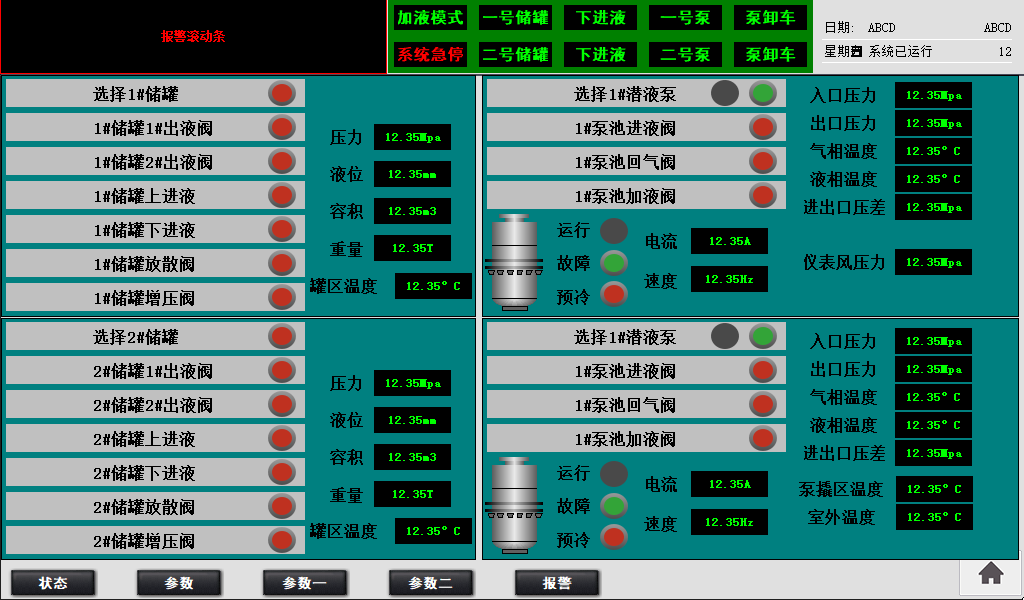Viewport: 1024px width, 600px height.
Task: Select the 一号储罐 button in top bar
Action: click(515, 18)
